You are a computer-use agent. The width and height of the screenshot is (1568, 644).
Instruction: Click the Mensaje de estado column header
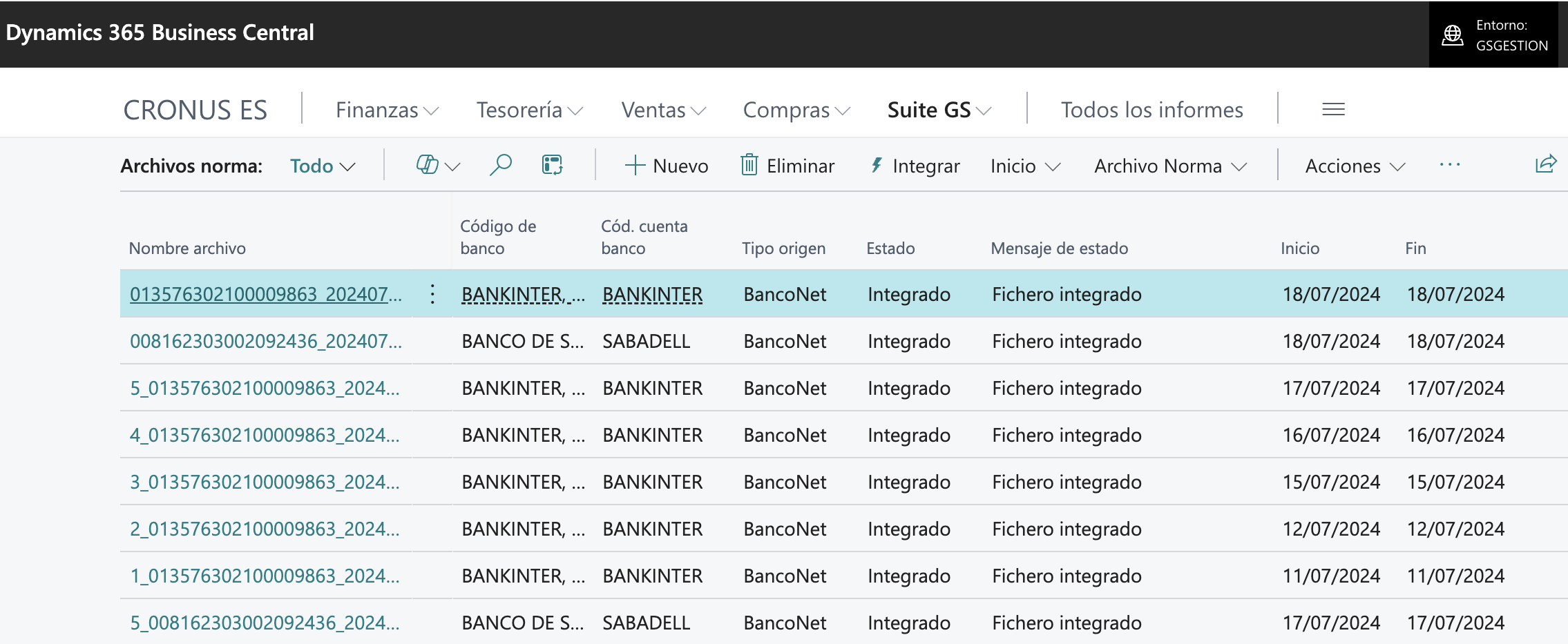[1059, 248]
